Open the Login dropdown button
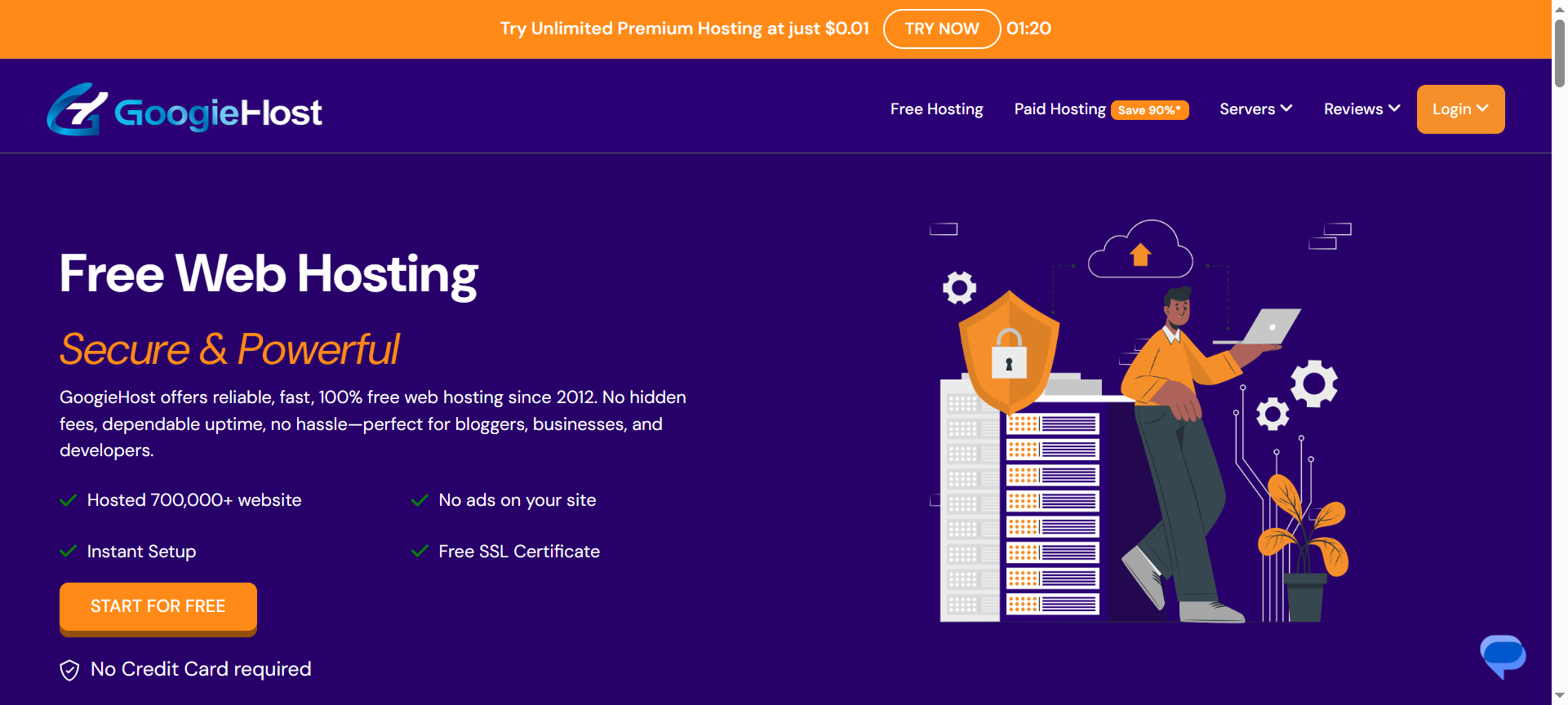1568x705 pixels. click(1460, 109)
